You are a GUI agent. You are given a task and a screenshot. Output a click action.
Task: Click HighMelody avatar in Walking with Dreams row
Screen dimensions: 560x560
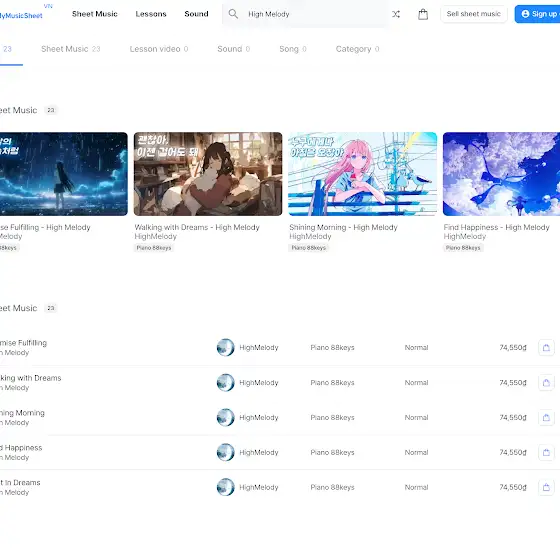pos(226,382)
